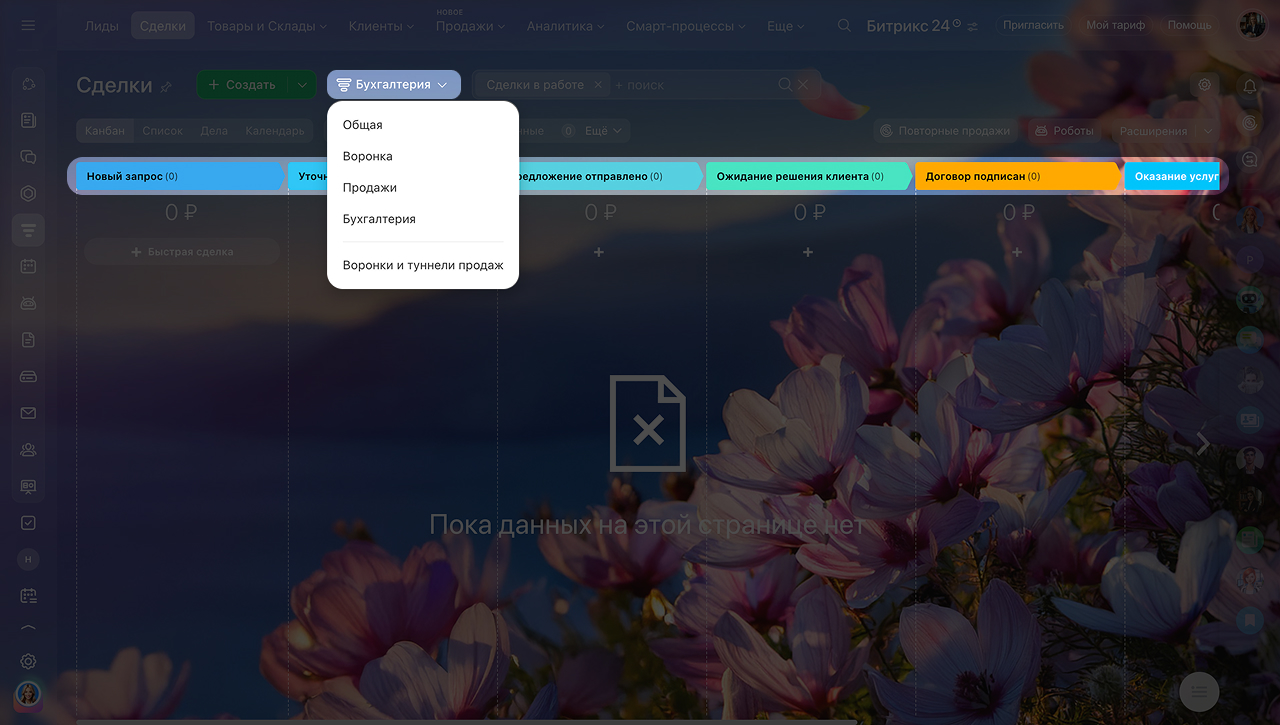Open left sidebar settings gear
The height and width of the screenshot is (725, 1280).
tap(28, 661)
